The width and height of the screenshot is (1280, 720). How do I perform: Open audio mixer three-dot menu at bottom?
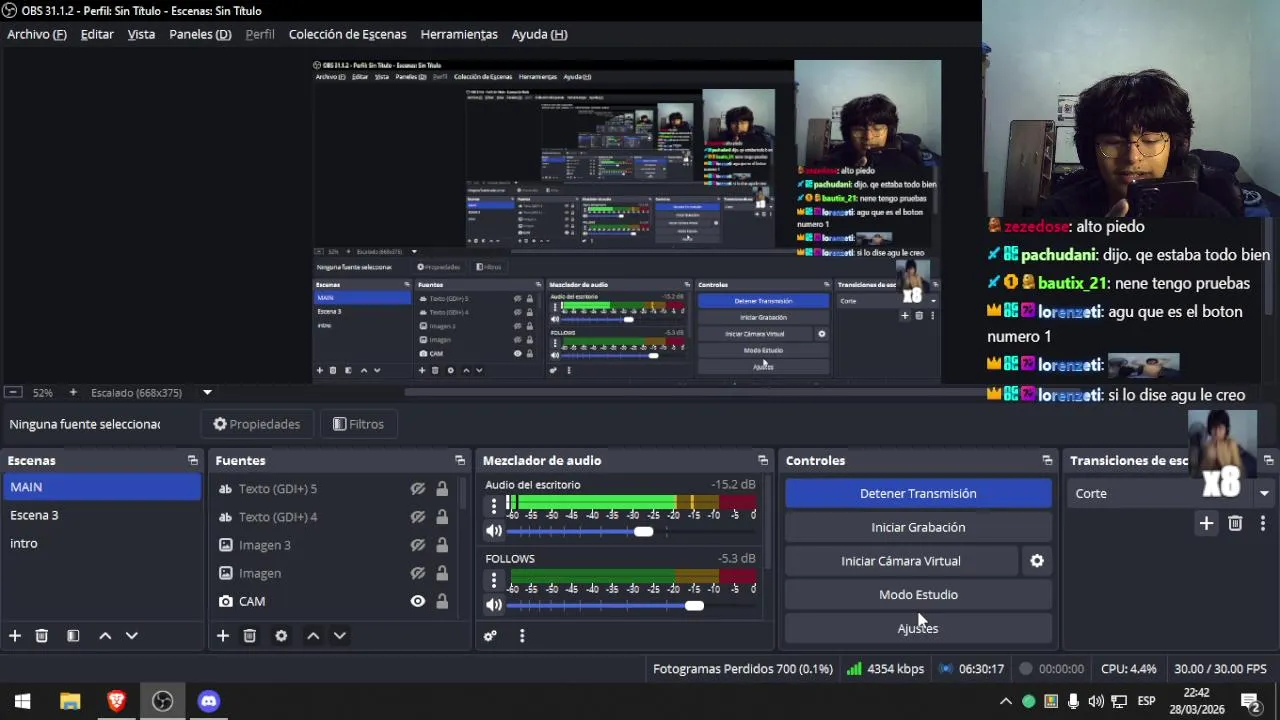(521, 636)
